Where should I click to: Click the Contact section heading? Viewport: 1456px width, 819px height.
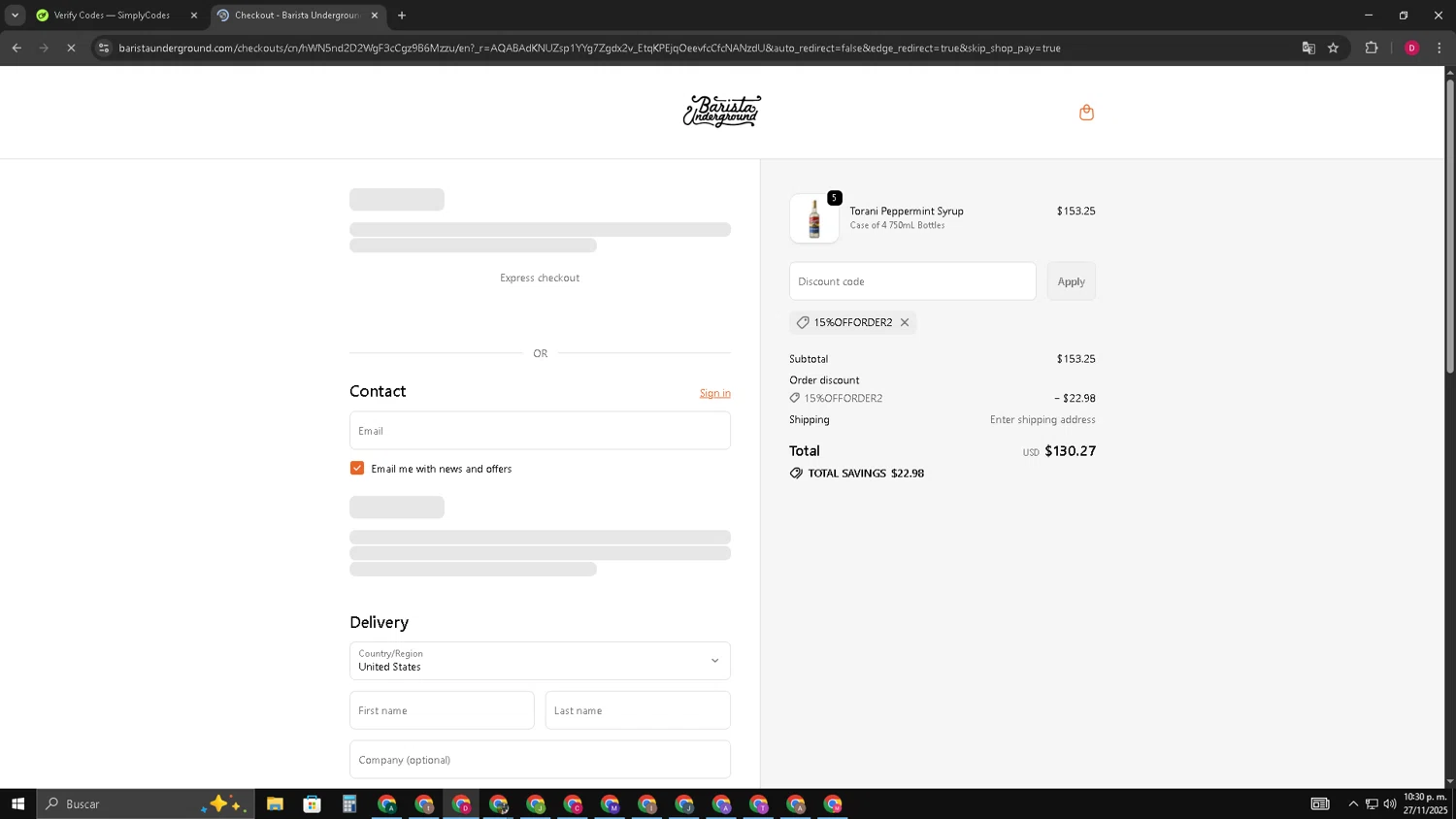tap(378, 391)
